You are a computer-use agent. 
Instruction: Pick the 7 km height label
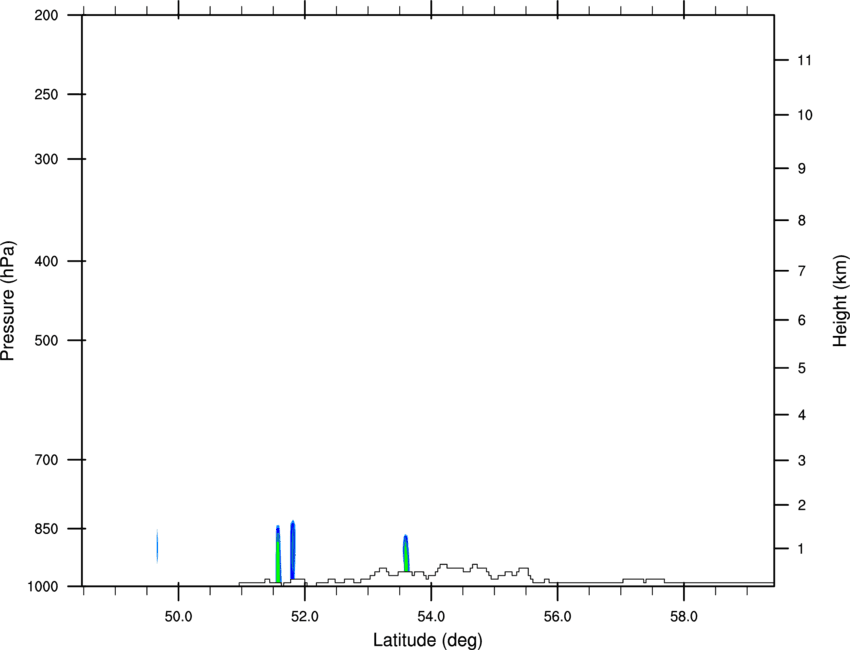coord(802,271)
